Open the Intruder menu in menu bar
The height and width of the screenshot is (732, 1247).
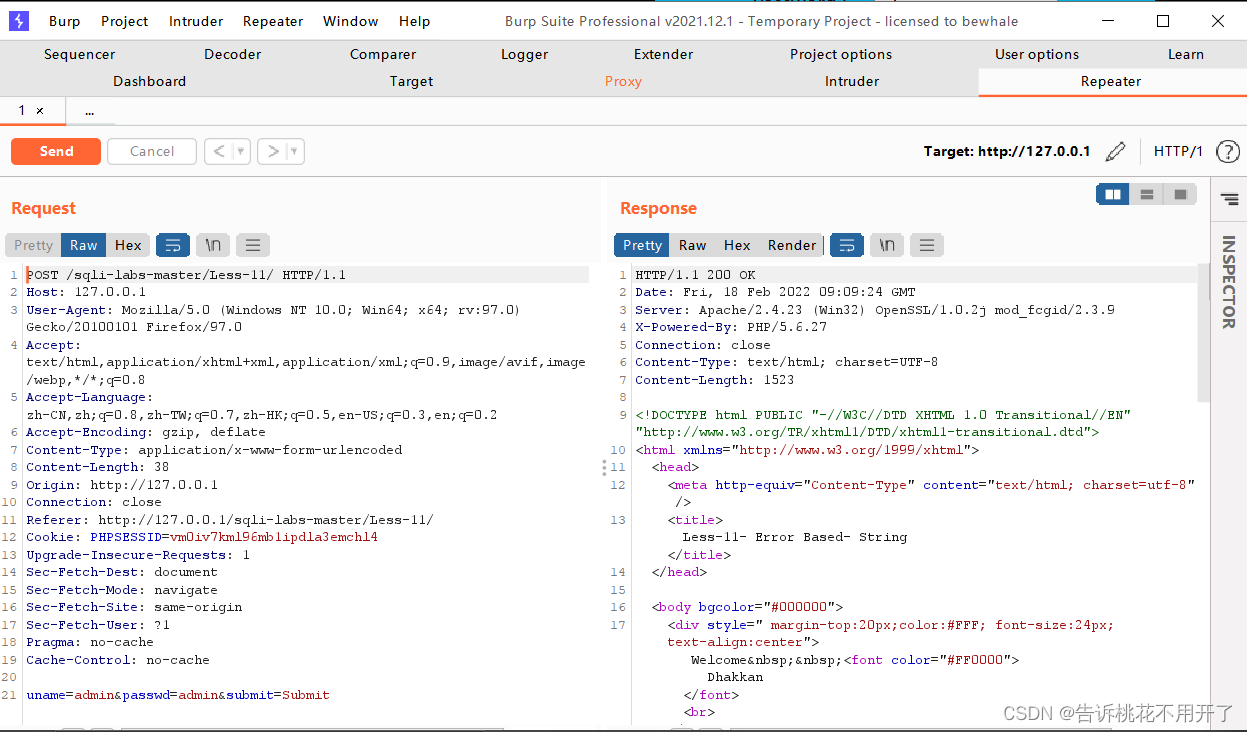coord(196,21)
